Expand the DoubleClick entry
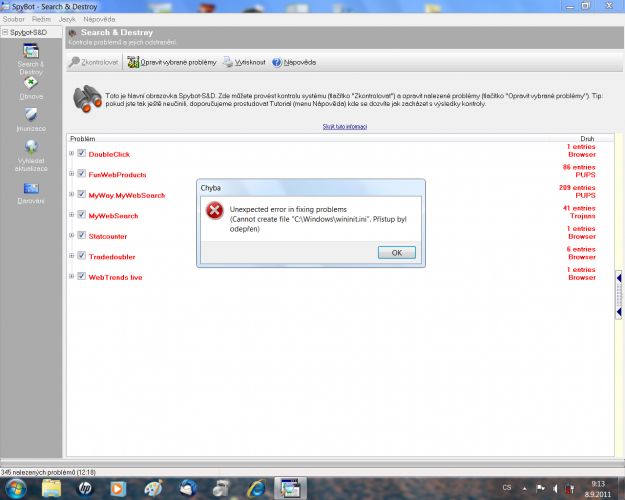Viewport: 625px width, 500px height. (71, 153)
